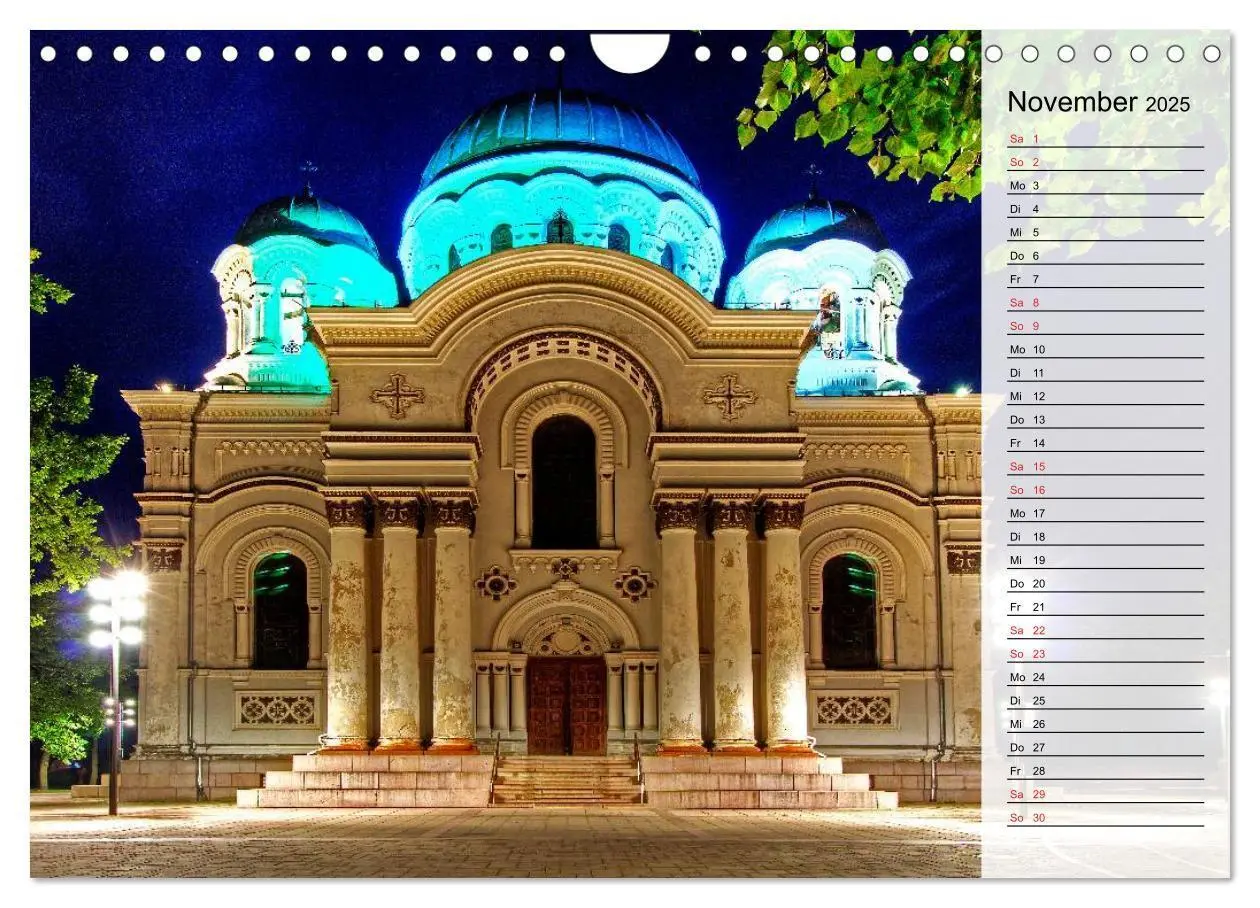Select the Di 18 calendar row

[1105, 537]
